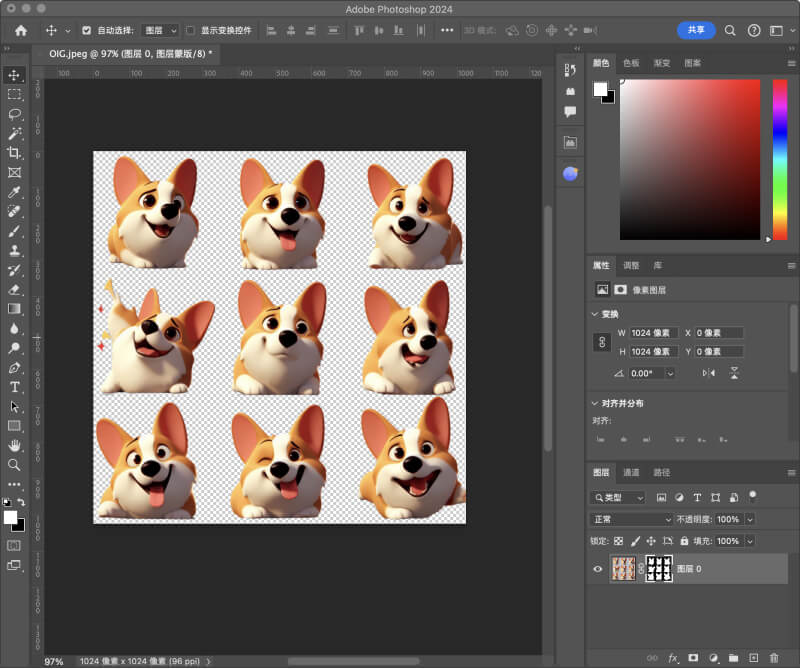The image size is (800, 669).
Task: Click the delete layer trash icon
Action: 774,658
